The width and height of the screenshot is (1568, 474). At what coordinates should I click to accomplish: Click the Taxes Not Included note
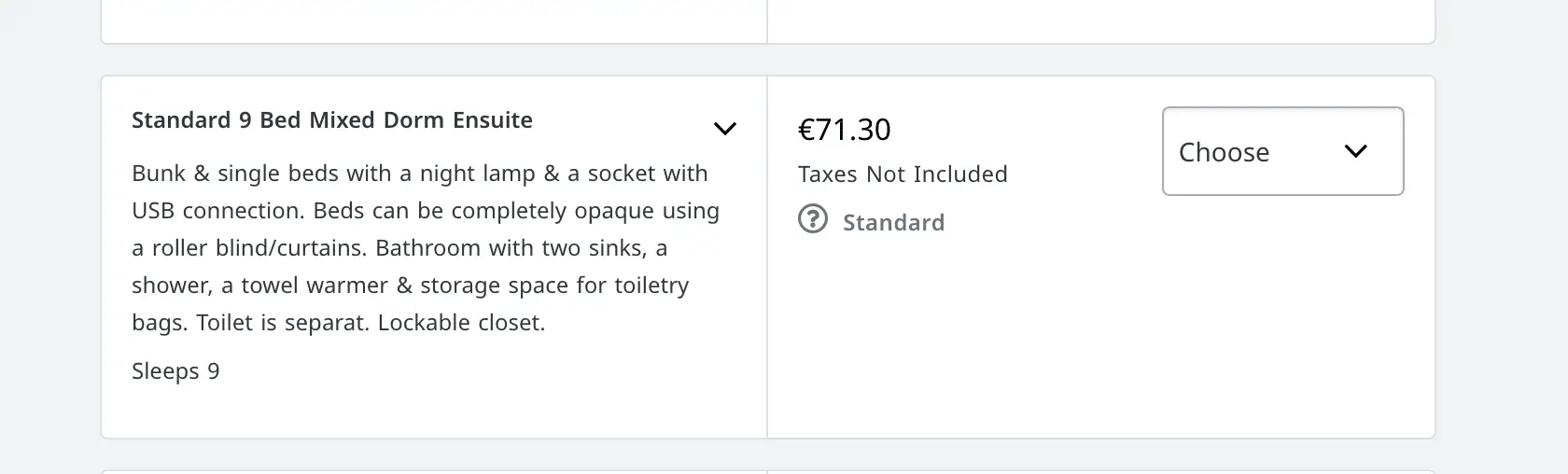click(x=903, y=174)
